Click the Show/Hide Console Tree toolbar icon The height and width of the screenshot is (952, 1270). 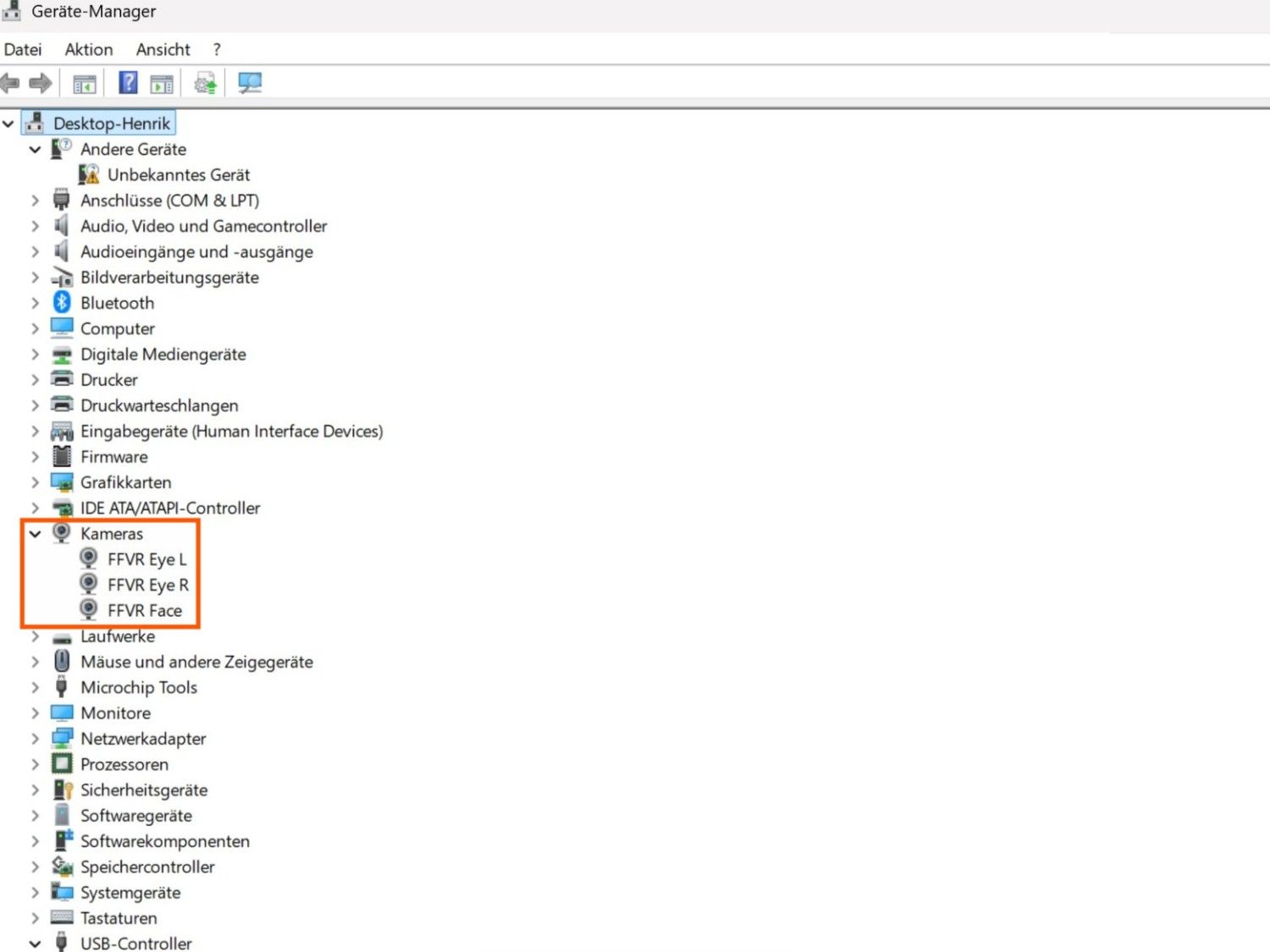pos(83,82)
